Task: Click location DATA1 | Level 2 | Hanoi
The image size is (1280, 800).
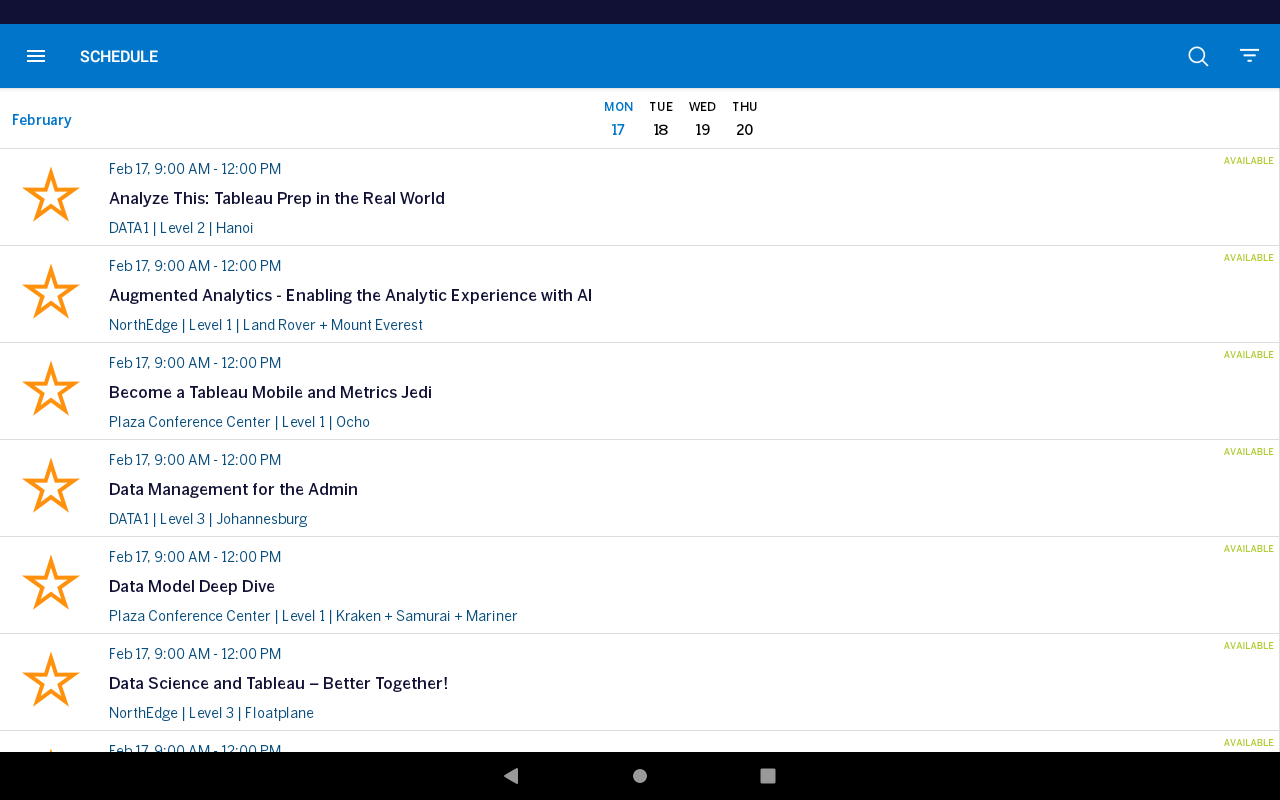Action: 181,228
